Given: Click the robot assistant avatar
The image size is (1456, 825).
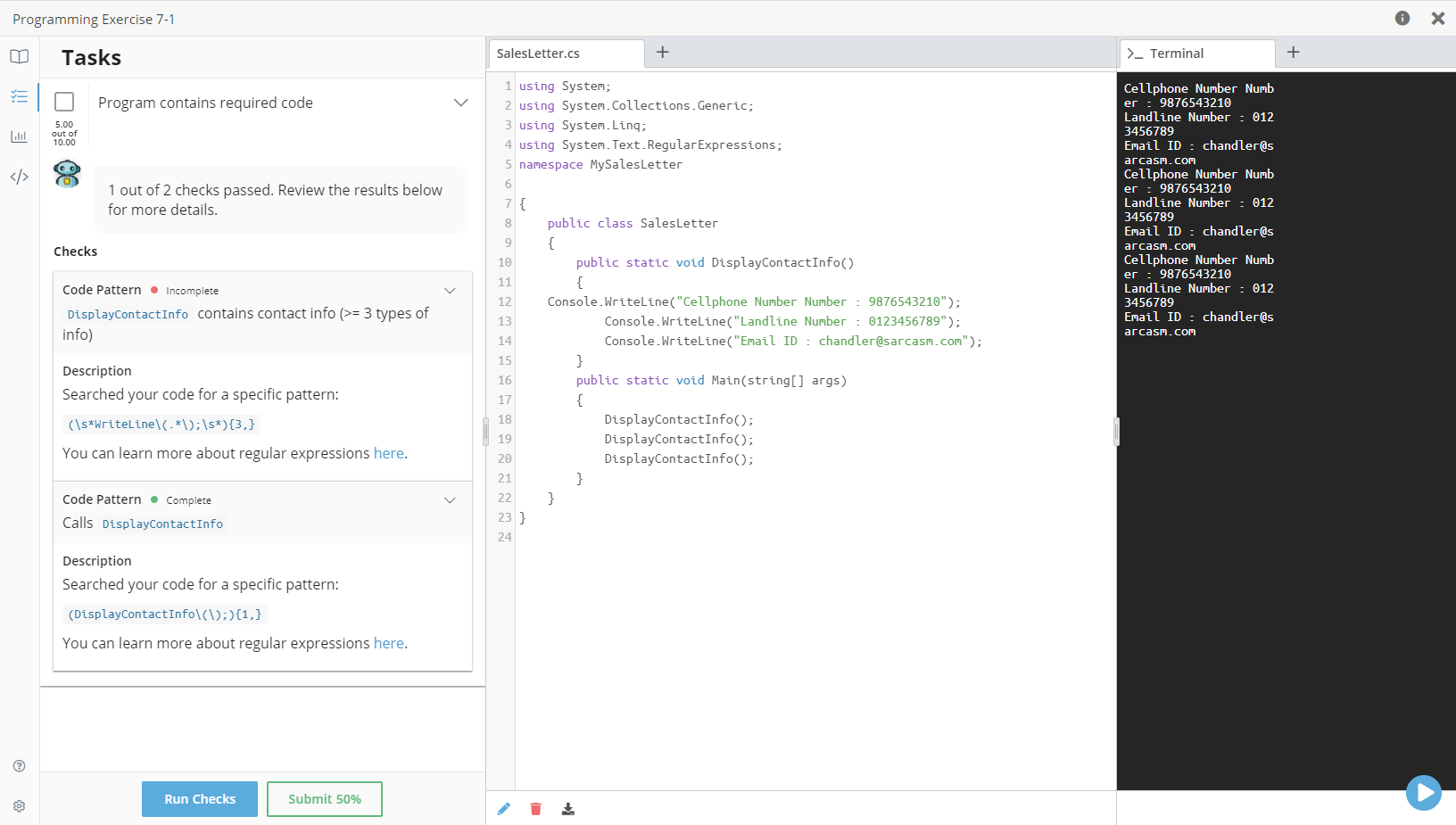Looking at the screenshot, I should 67,174.
